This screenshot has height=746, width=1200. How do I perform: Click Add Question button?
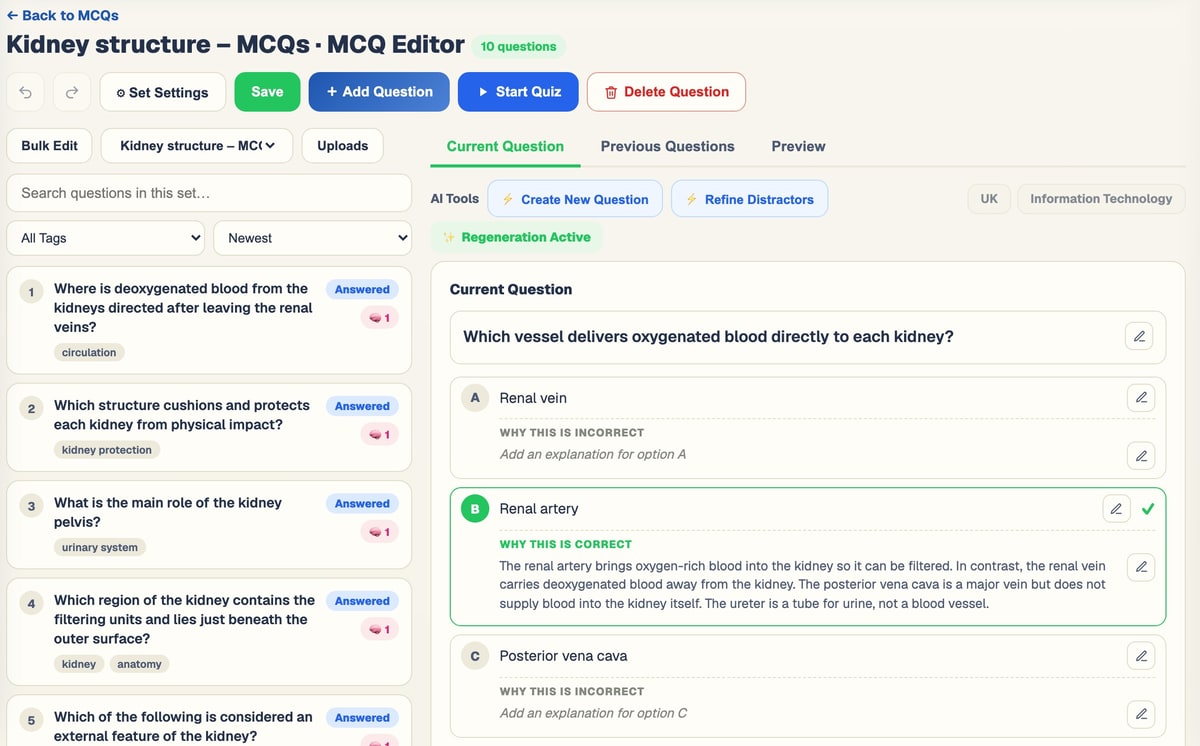click(x=379, y=92)
